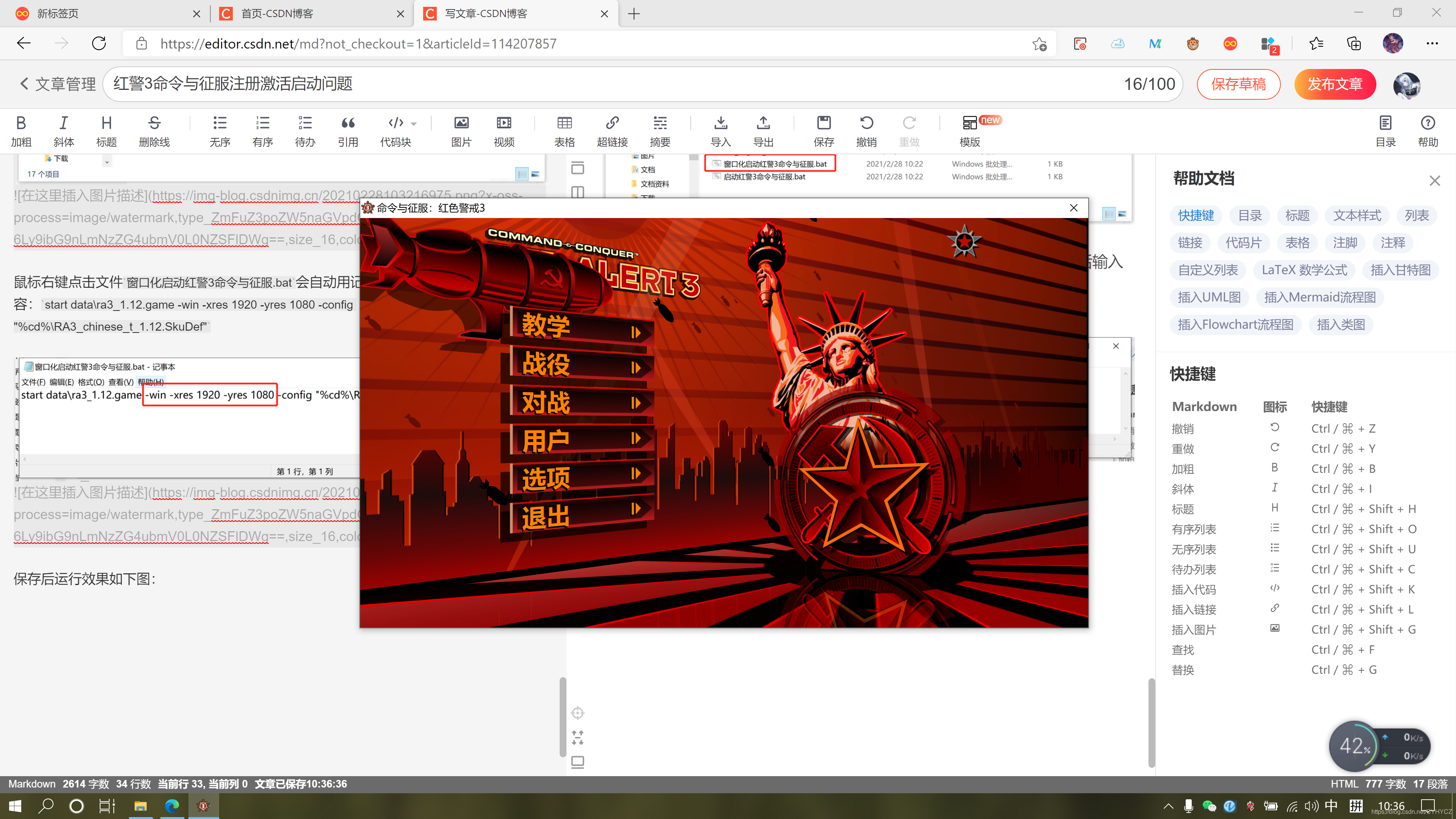The image size is (1456, 819).
Task: Open Microsoft Edge from the taskbar
Action: click(172, 805)
